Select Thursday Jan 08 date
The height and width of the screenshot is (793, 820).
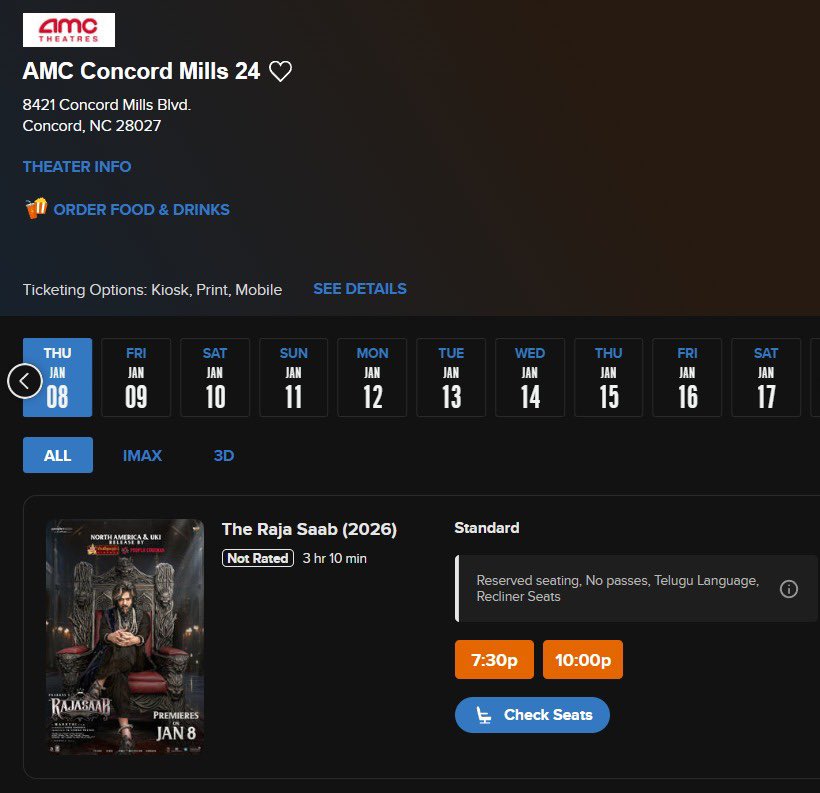tap(58, 377)
